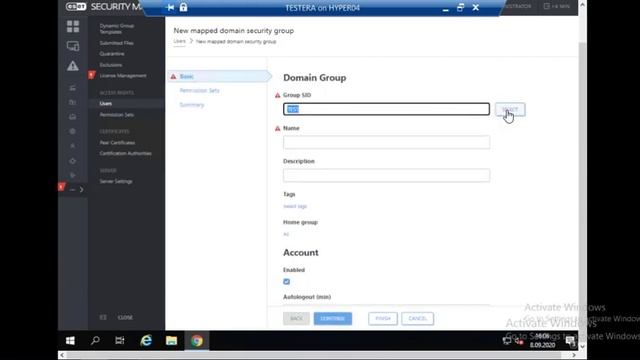Open Submitted Files in sidebar
This screenshot has height=360, width=640.
[116, 43]
